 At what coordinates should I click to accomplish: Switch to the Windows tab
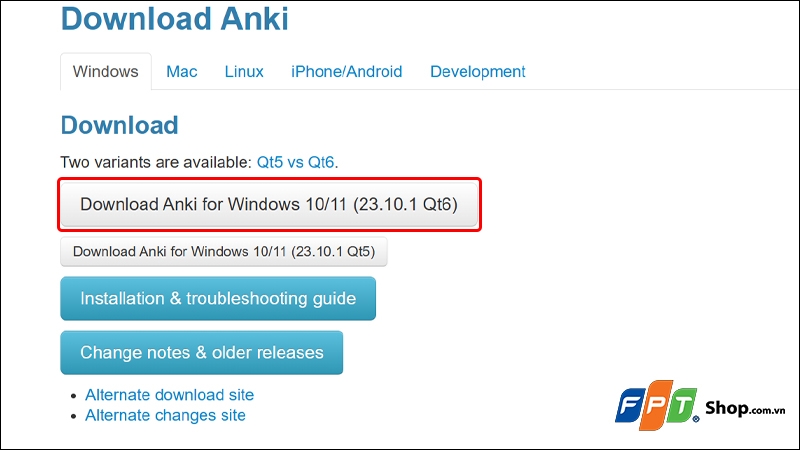coord(106,72)
